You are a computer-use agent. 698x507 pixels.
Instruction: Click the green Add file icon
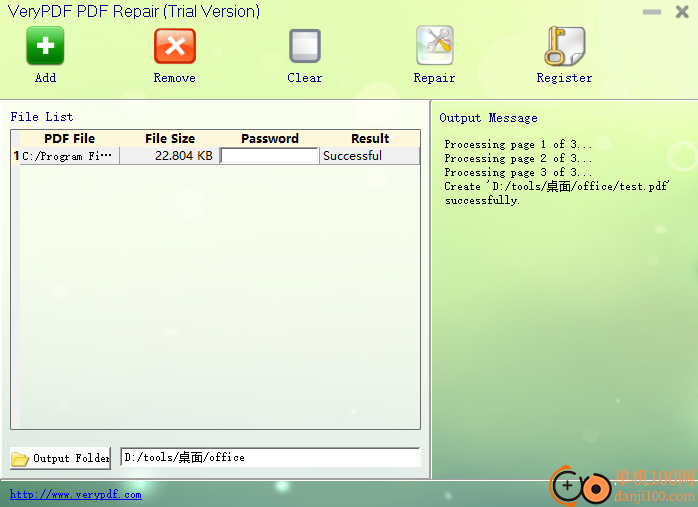(45, 45)
